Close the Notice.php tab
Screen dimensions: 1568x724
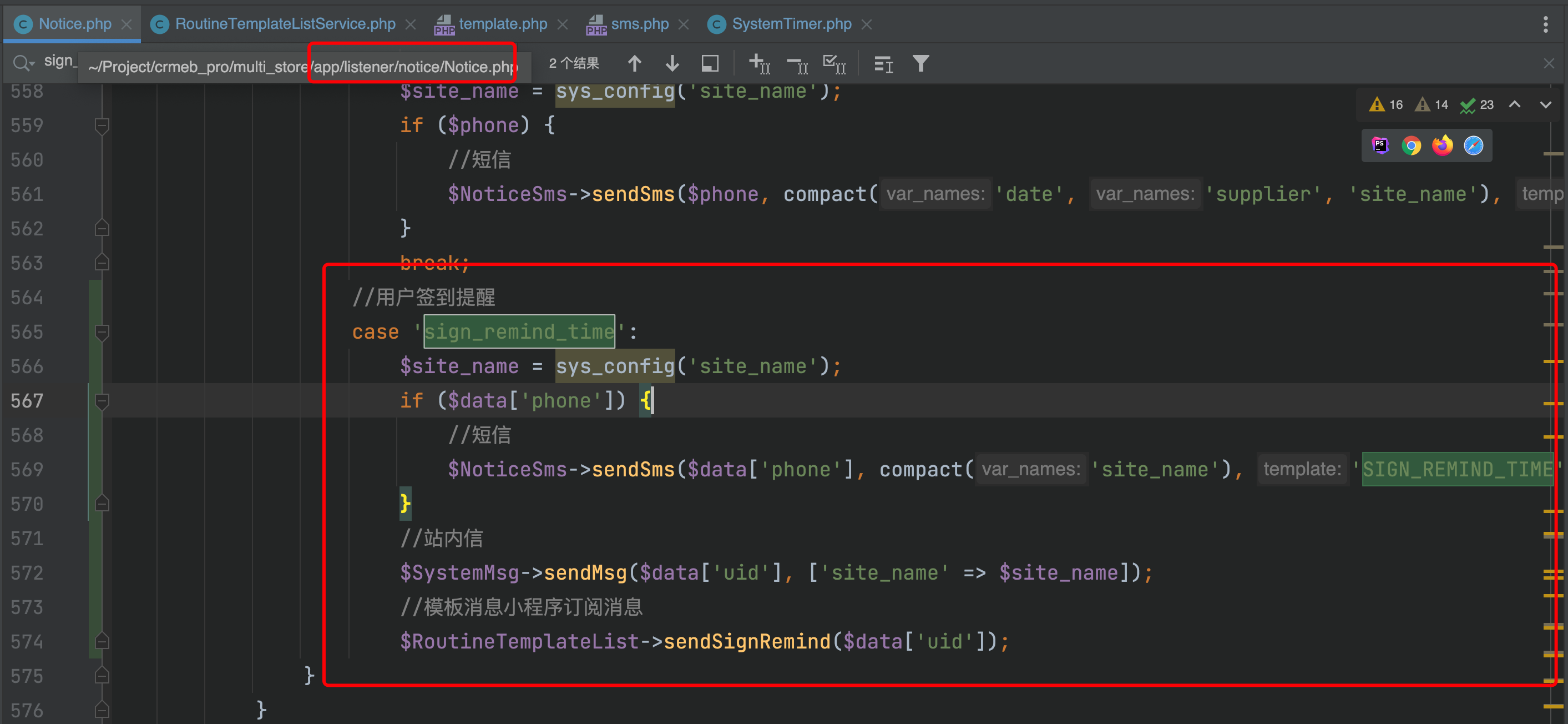click(x=127, y=24)
